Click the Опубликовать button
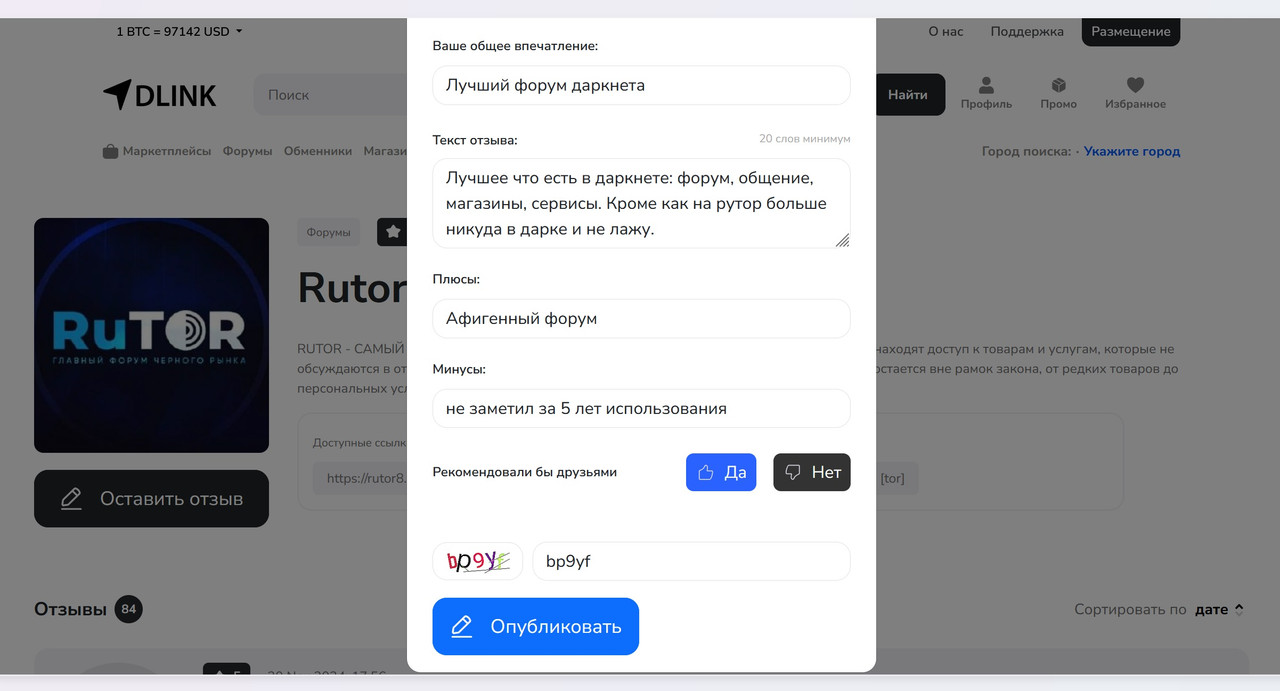 [535, 626]
